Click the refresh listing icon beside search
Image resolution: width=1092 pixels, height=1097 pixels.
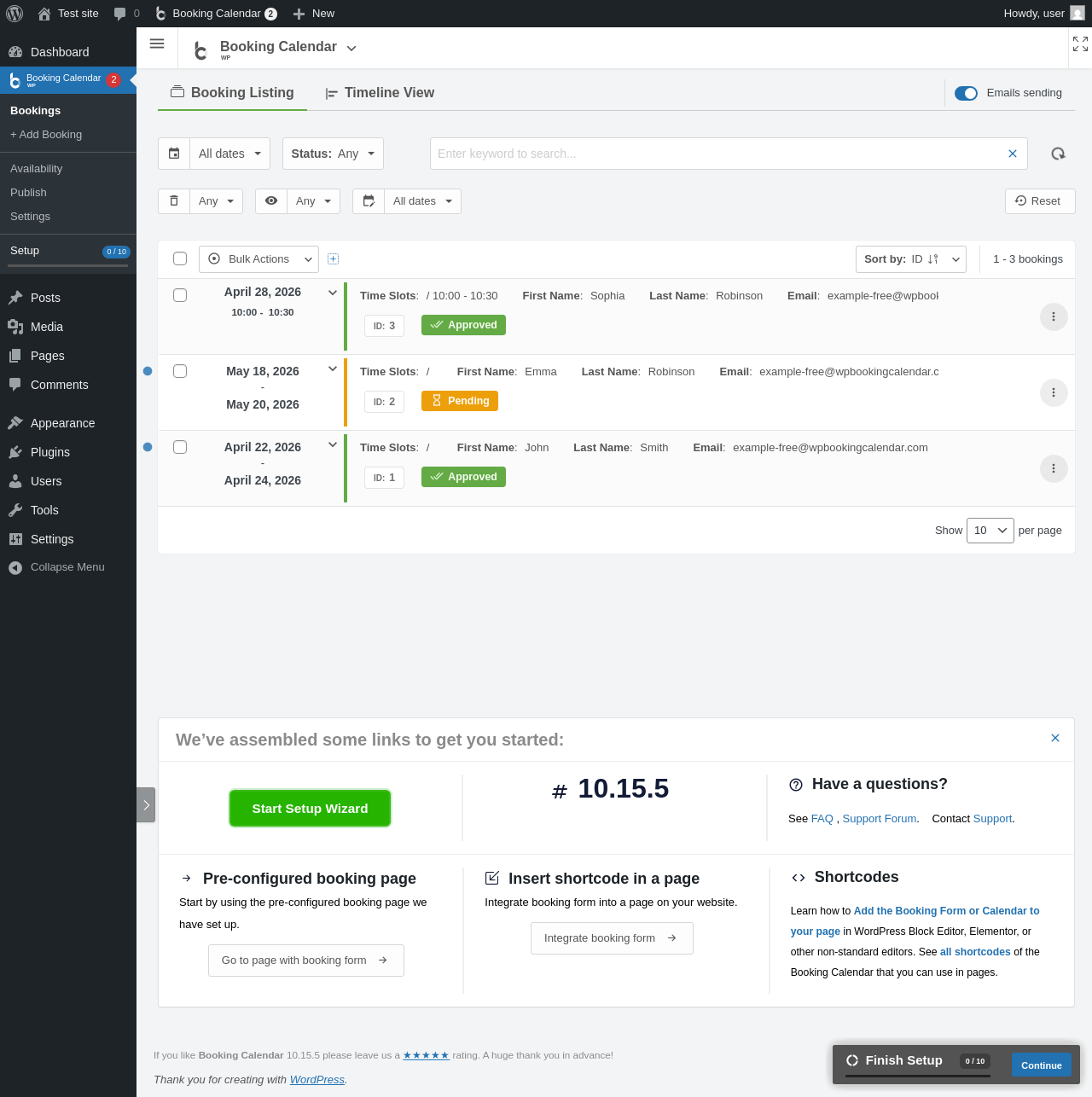(1058, 154)
